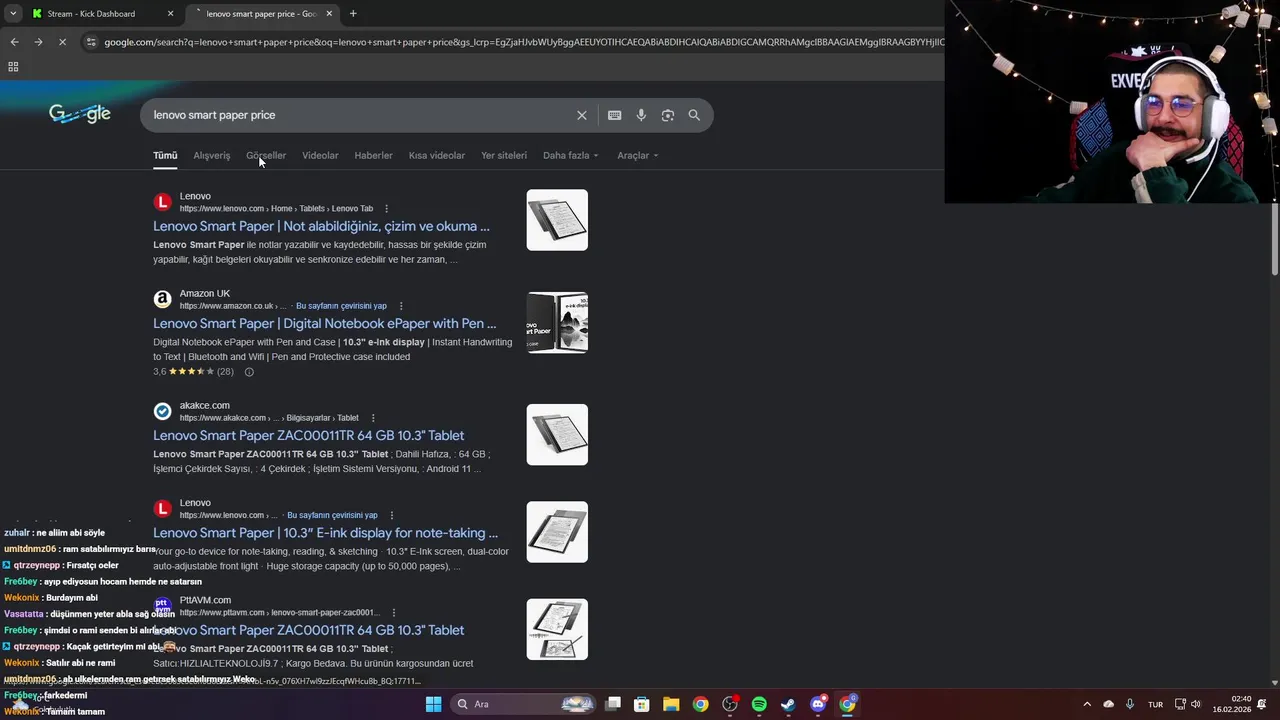The width and height of the screenshot is (1280, 720).
Task: Open the on-screen keyboard input tool
Action: pos(614,115)
